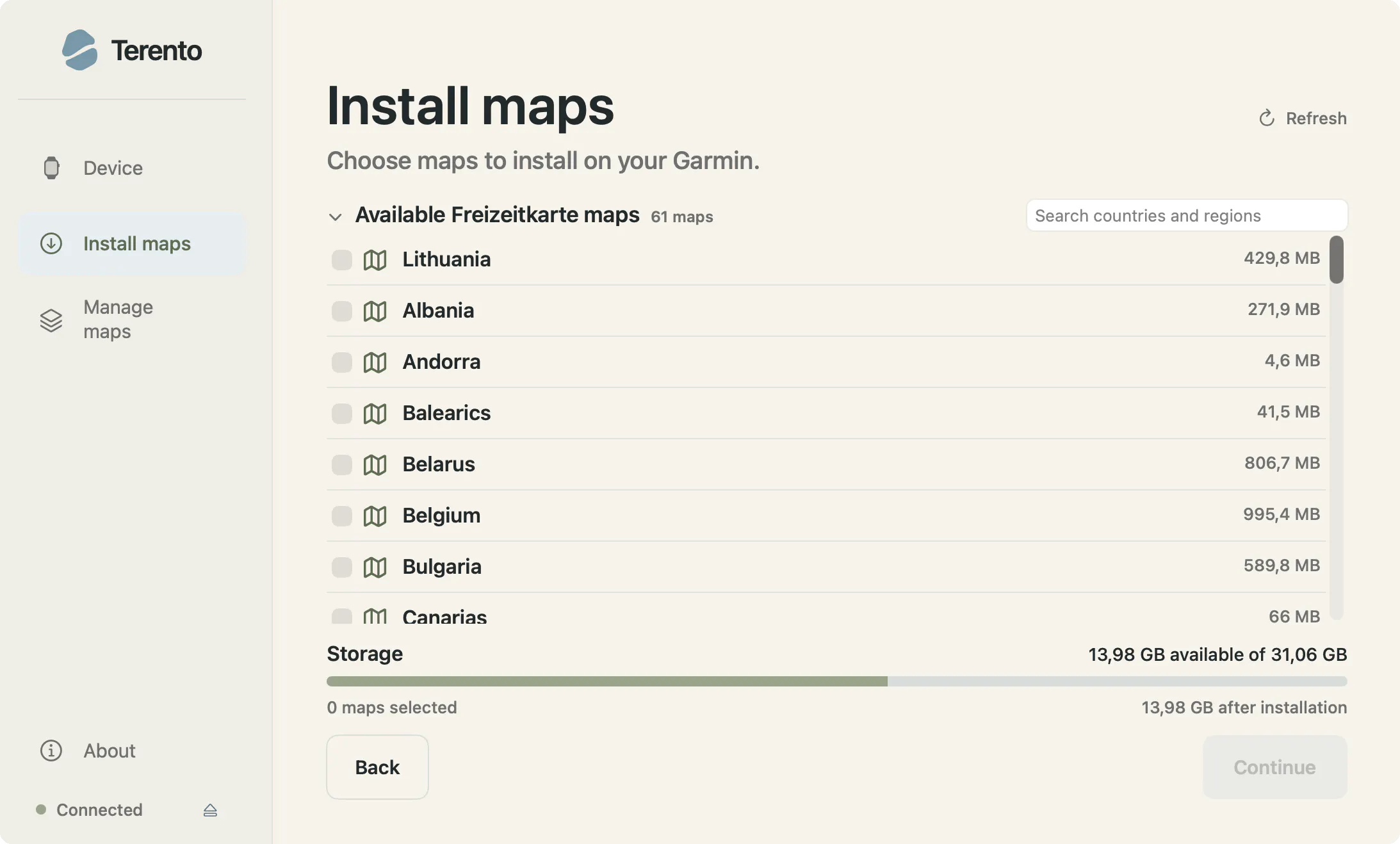1400x844 pixels.
Task: Click the green Connected status dot
Action: 41,809
